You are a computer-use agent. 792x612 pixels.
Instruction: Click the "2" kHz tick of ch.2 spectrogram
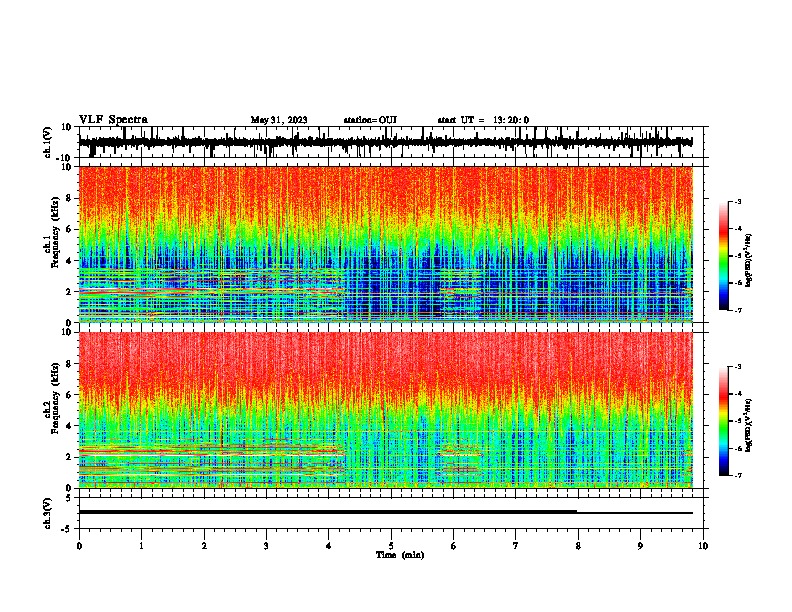click(69, 457)
